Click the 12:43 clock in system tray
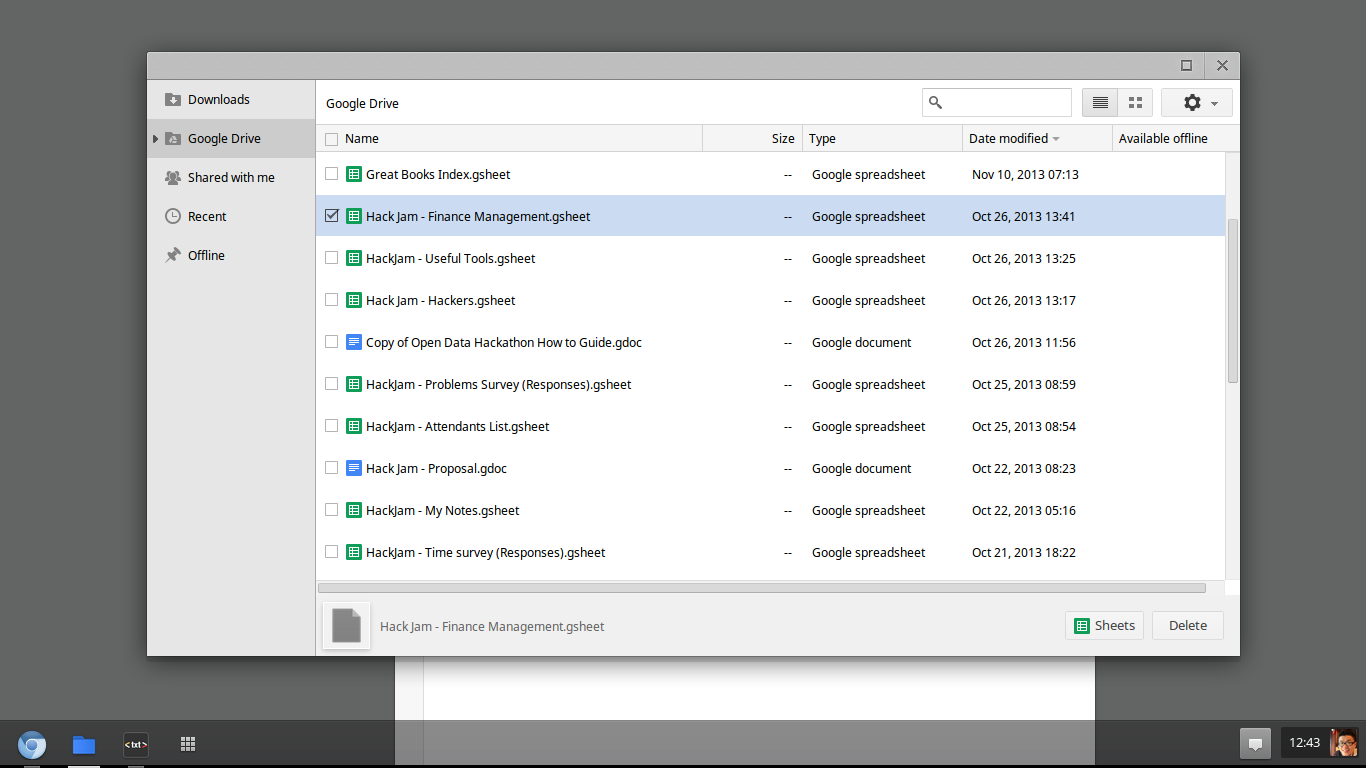Viewport: 1366px width, 768px height. tap(1304, 743)
